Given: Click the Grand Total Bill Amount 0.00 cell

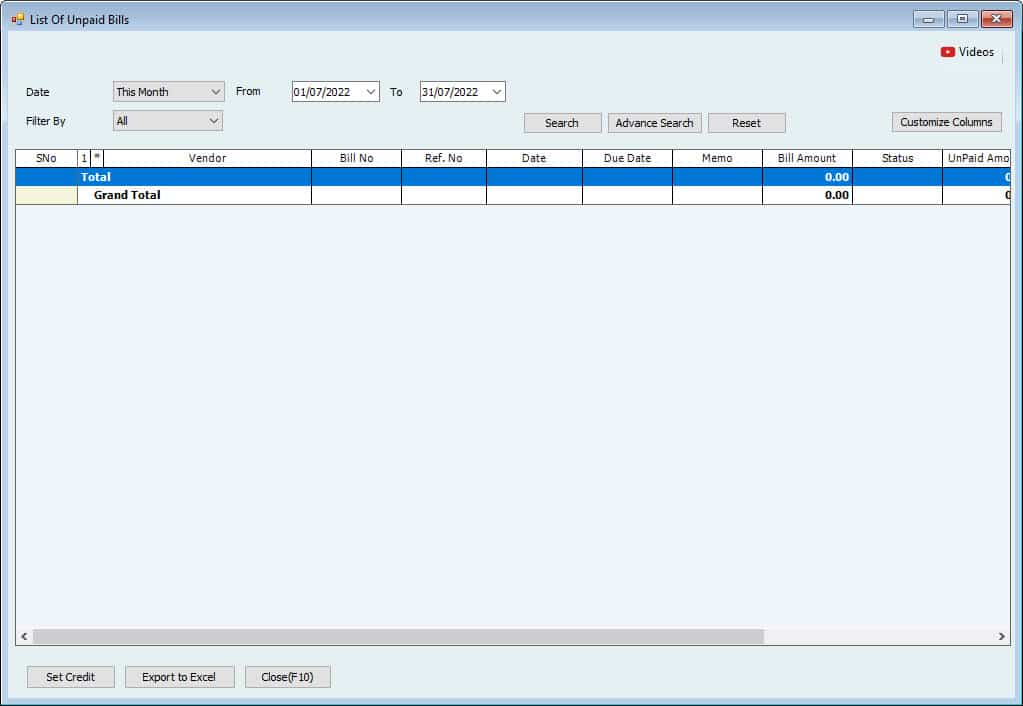Looking at the screenshot, I should click(x=807, y=195).
